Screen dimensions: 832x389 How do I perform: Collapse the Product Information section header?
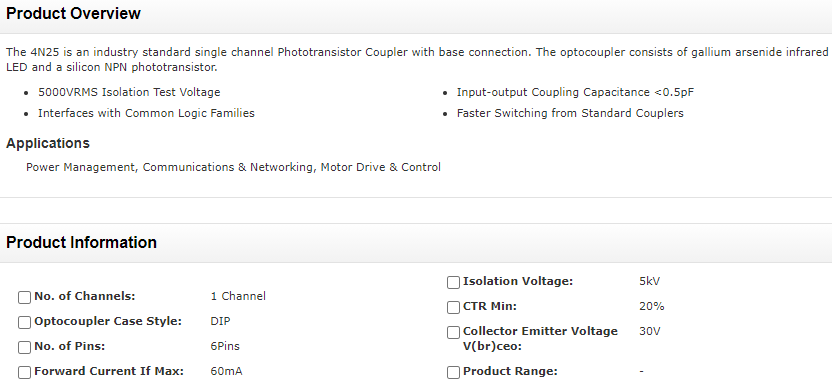pos(416,243)
